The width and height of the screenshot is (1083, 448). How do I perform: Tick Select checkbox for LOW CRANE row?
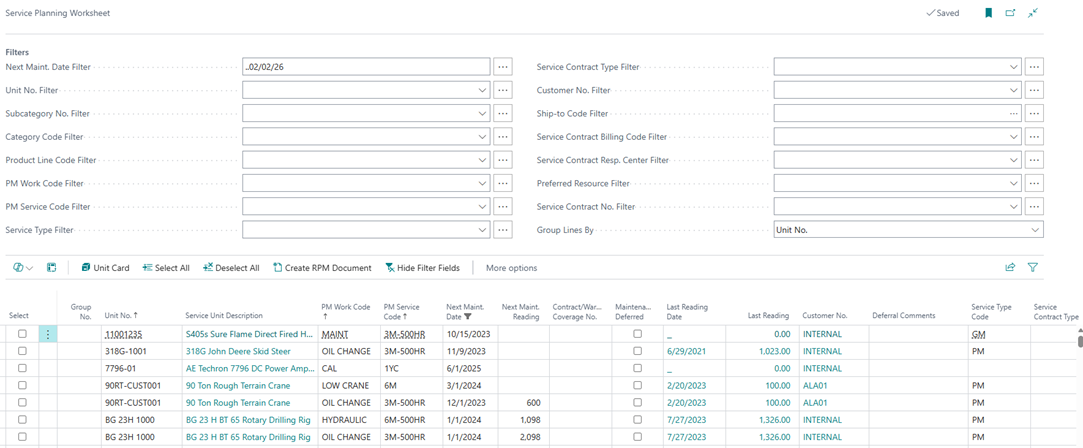tap(22, 385)
